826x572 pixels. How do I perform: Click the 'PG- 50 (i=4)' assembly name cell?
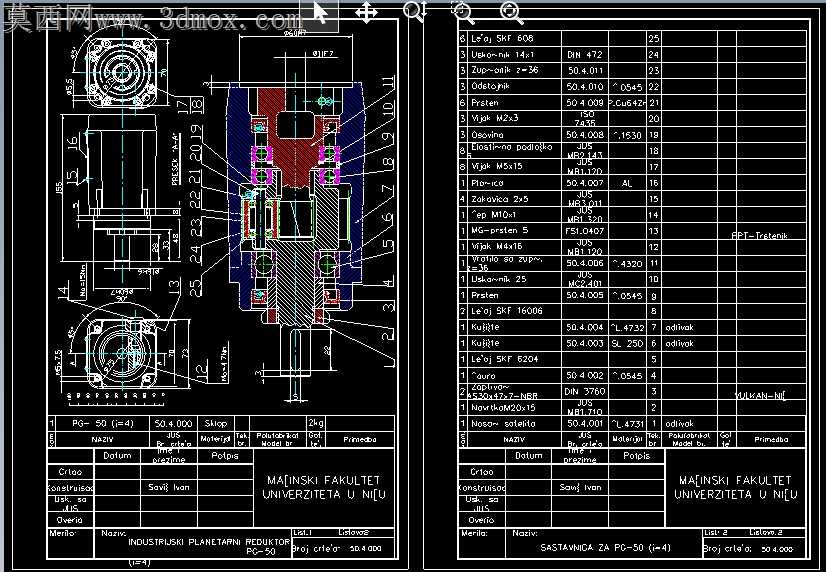102,423
